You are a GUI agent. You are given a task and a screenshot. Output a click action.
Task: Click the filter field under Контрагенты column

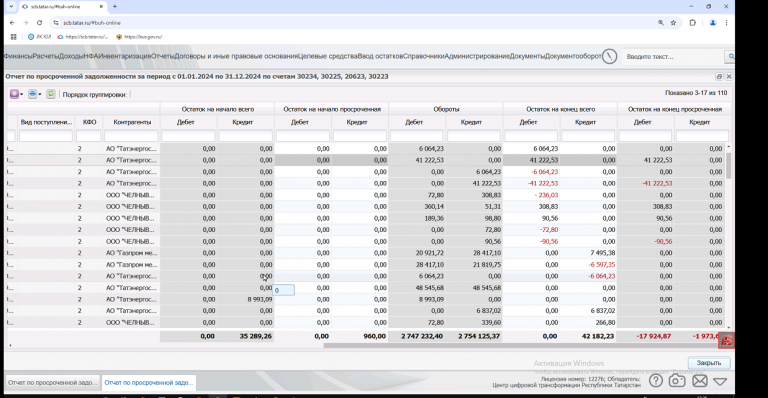(131, 136)
